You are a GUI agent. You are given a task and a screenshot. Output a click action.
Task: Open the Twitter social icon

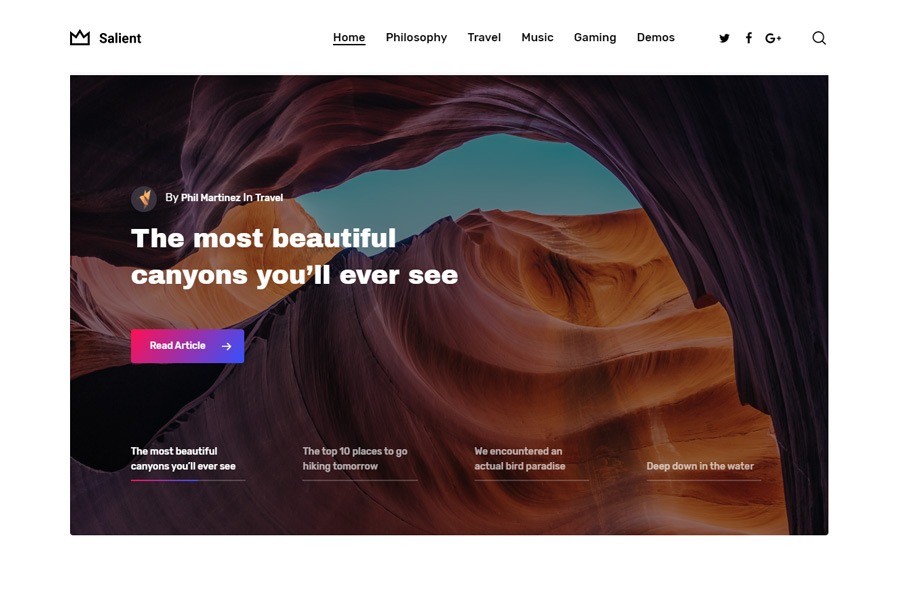tap(724, 38)
